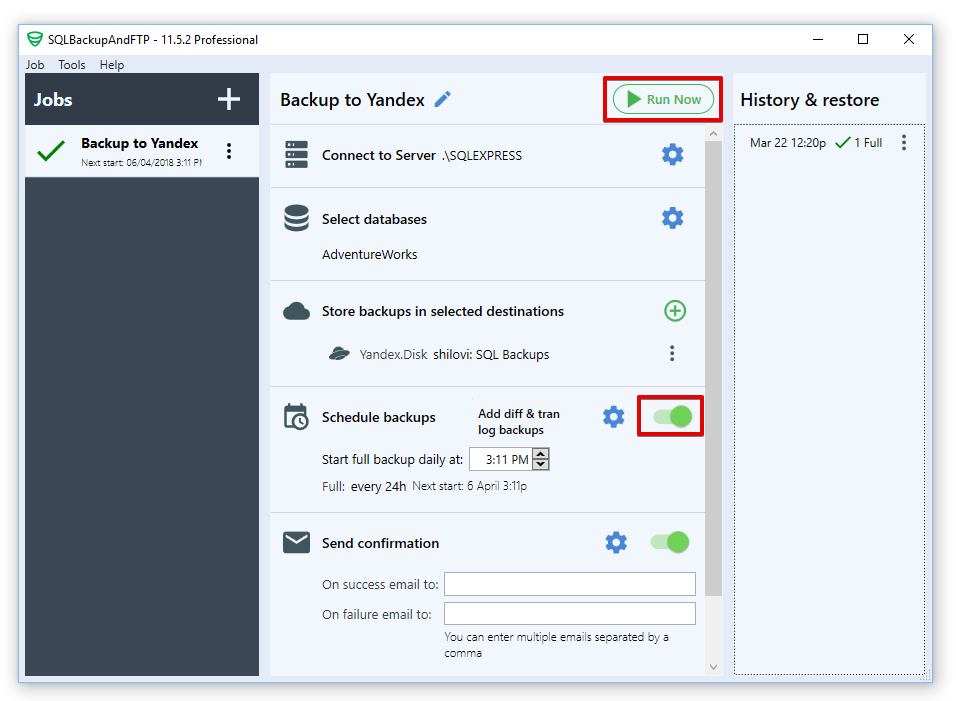Screen dimensions: 956x701
Task: Open Schedule backups settings gear
Action: pyautogui.click(x=614, y=417)
